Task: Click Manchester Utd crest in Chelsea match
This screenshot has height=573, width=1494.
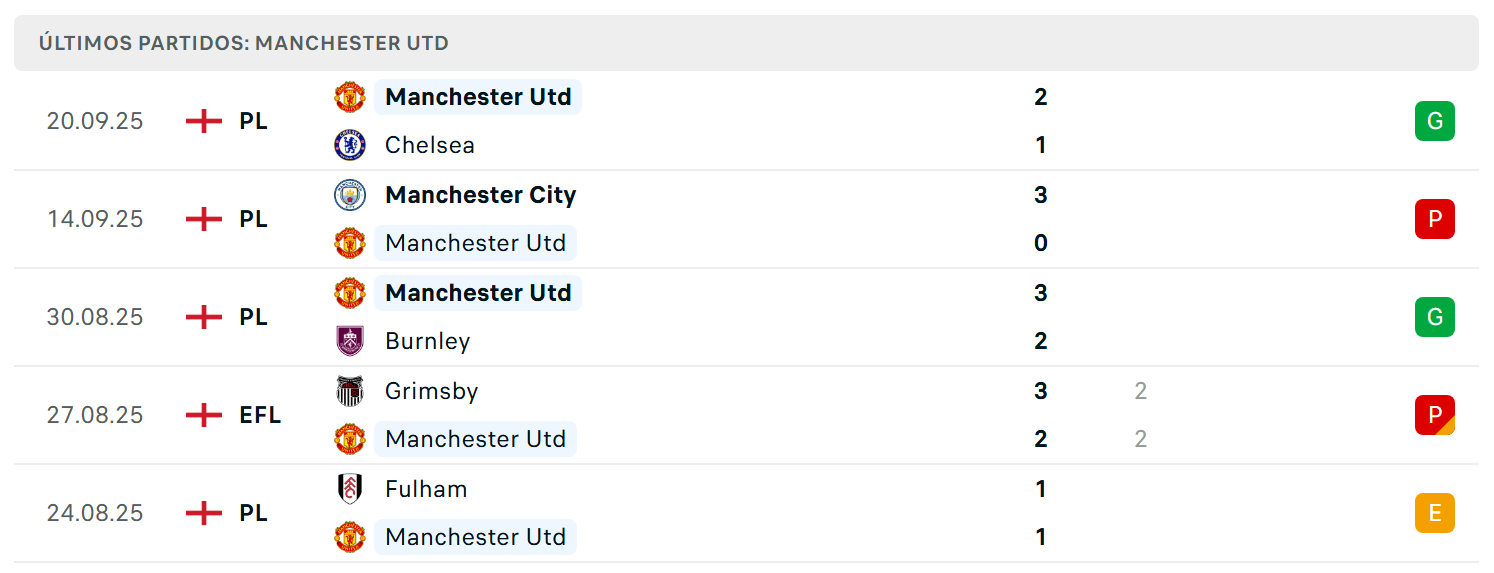Action: tap(350, 97)
